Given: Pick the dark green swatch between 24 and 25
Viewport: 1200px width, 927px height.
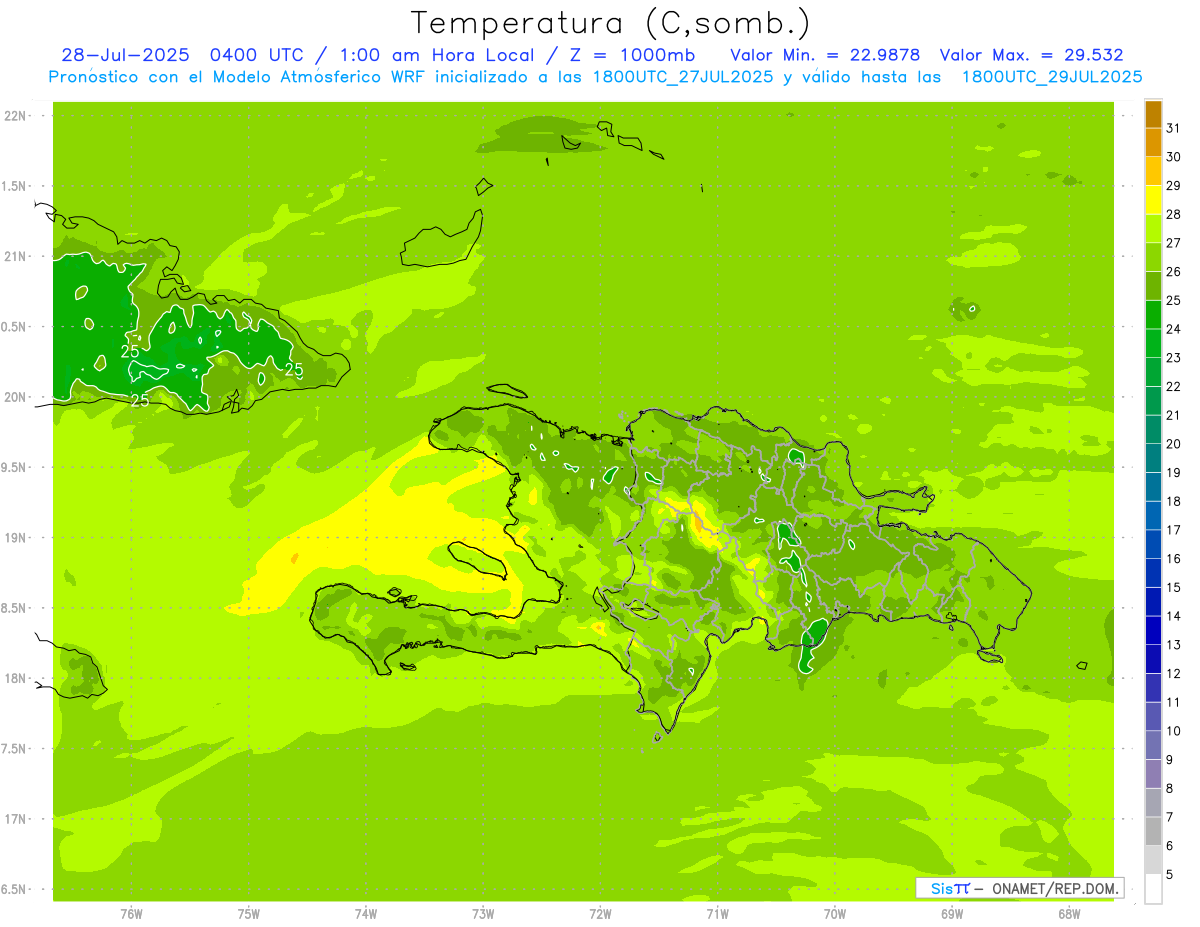Looking at the screenshot, I should [1153, 314].
